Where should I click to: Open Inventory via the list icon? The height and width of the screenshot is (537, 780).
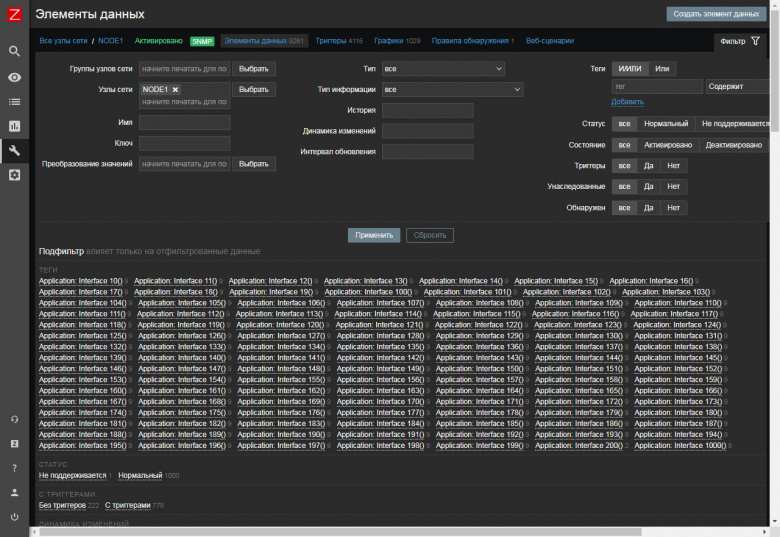click(14, 102)
